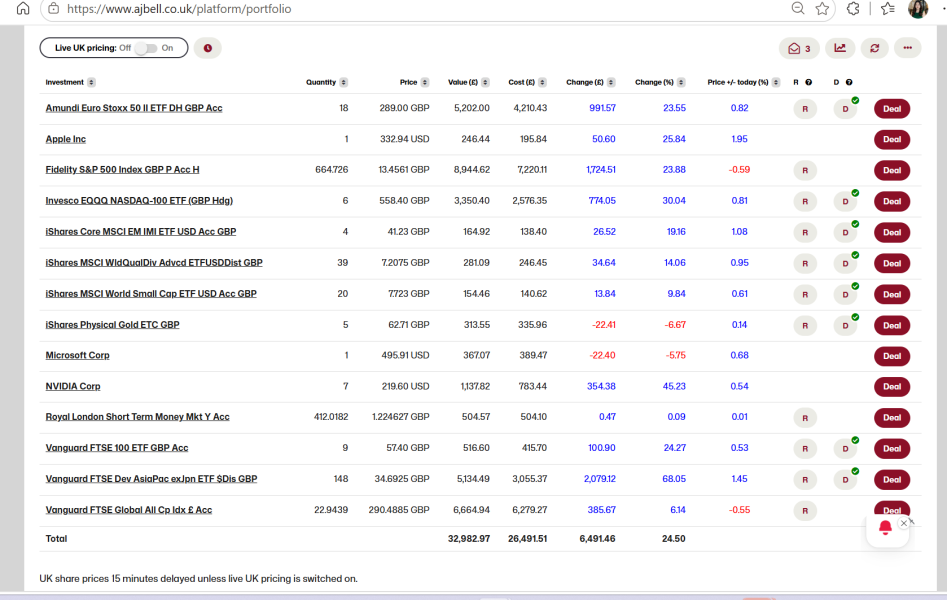Image resolution: width=947 pixels, height=600 pixels.
Task: Open iShares Physical Gold ETC link
Action: 112,324
